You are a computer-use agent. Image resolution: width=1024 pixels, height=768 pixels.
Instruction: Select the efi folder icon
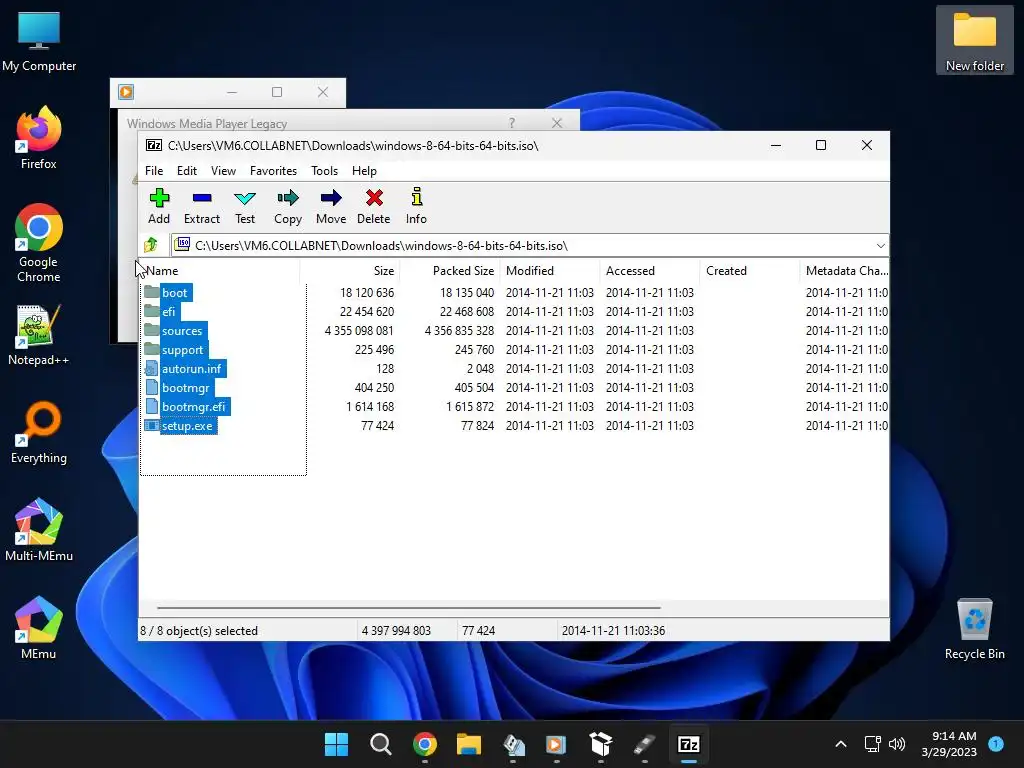(152, 311)
